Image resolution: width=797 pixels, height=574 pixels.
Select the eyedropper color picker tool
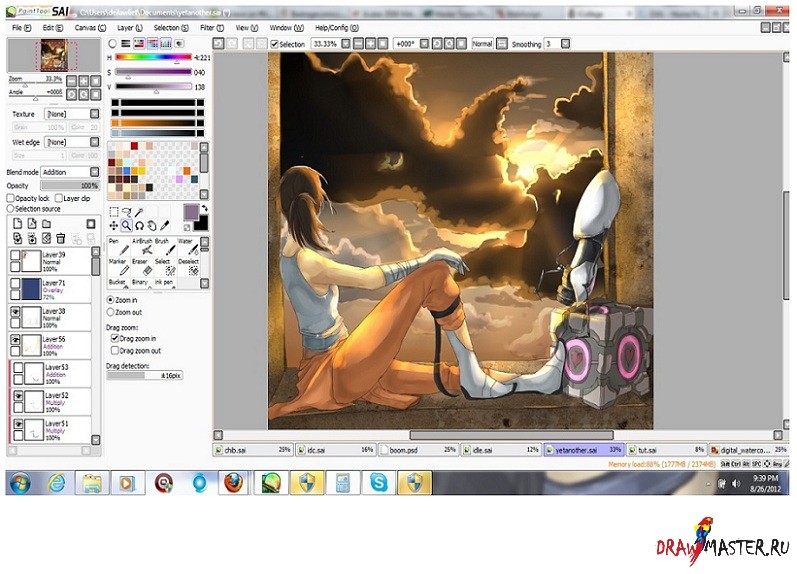point(164,226)
